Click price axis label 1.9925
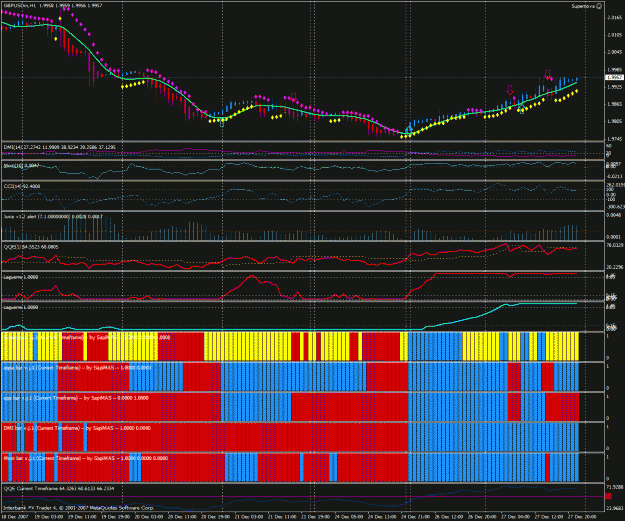This screenshot has height=521, width=625. click(x=614, y=87)
